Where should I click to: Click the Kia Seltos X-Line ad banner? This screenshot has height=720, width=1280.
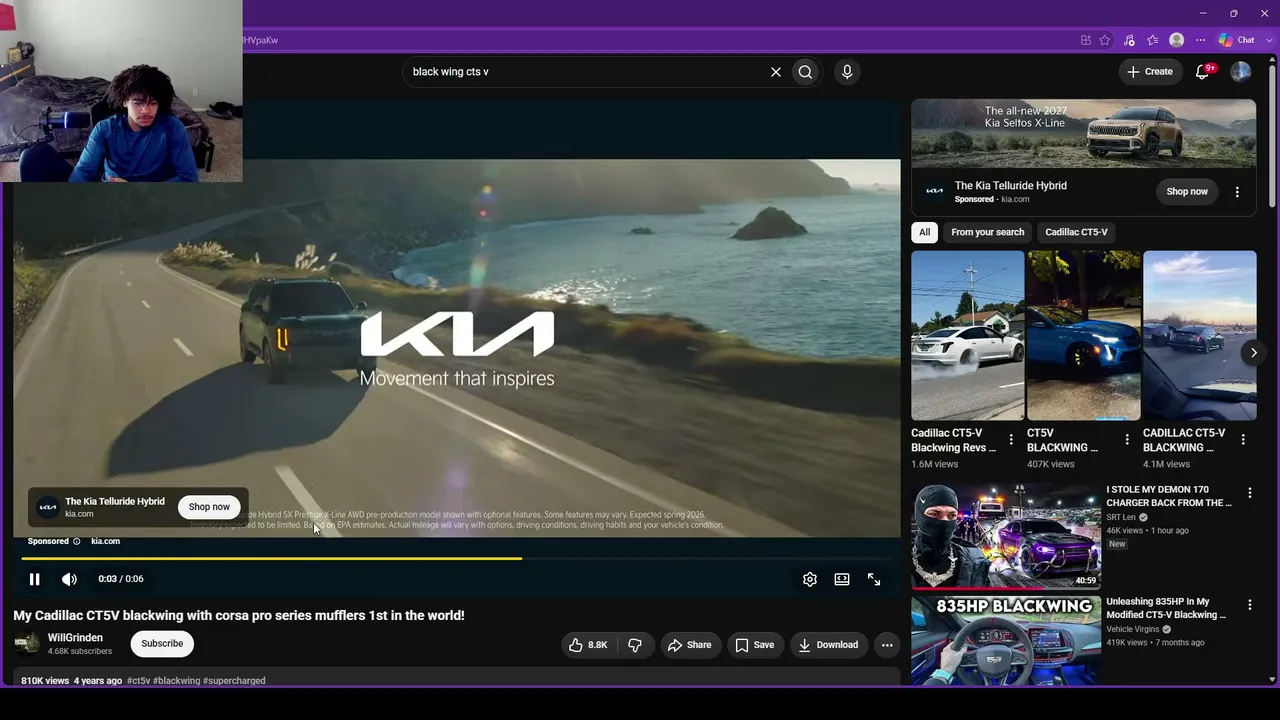point(1083,133)
